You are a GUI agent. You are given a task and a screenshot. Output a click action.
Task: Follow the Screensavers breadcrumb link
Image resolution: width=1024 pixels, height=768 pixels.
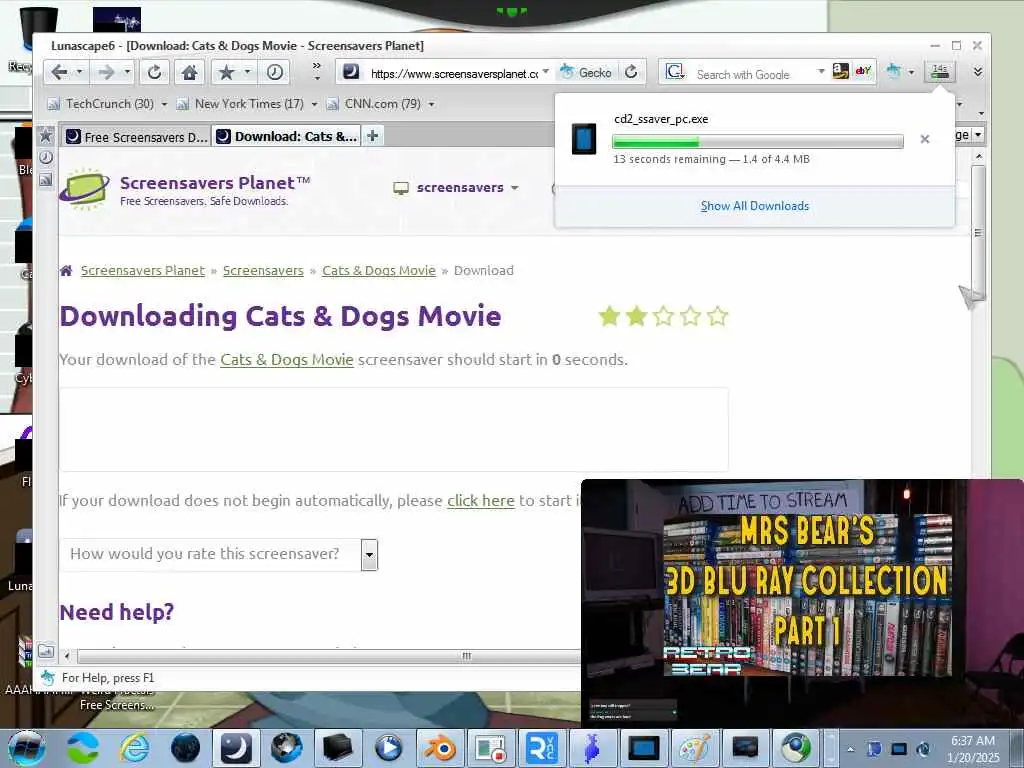(x=263, y=270)
